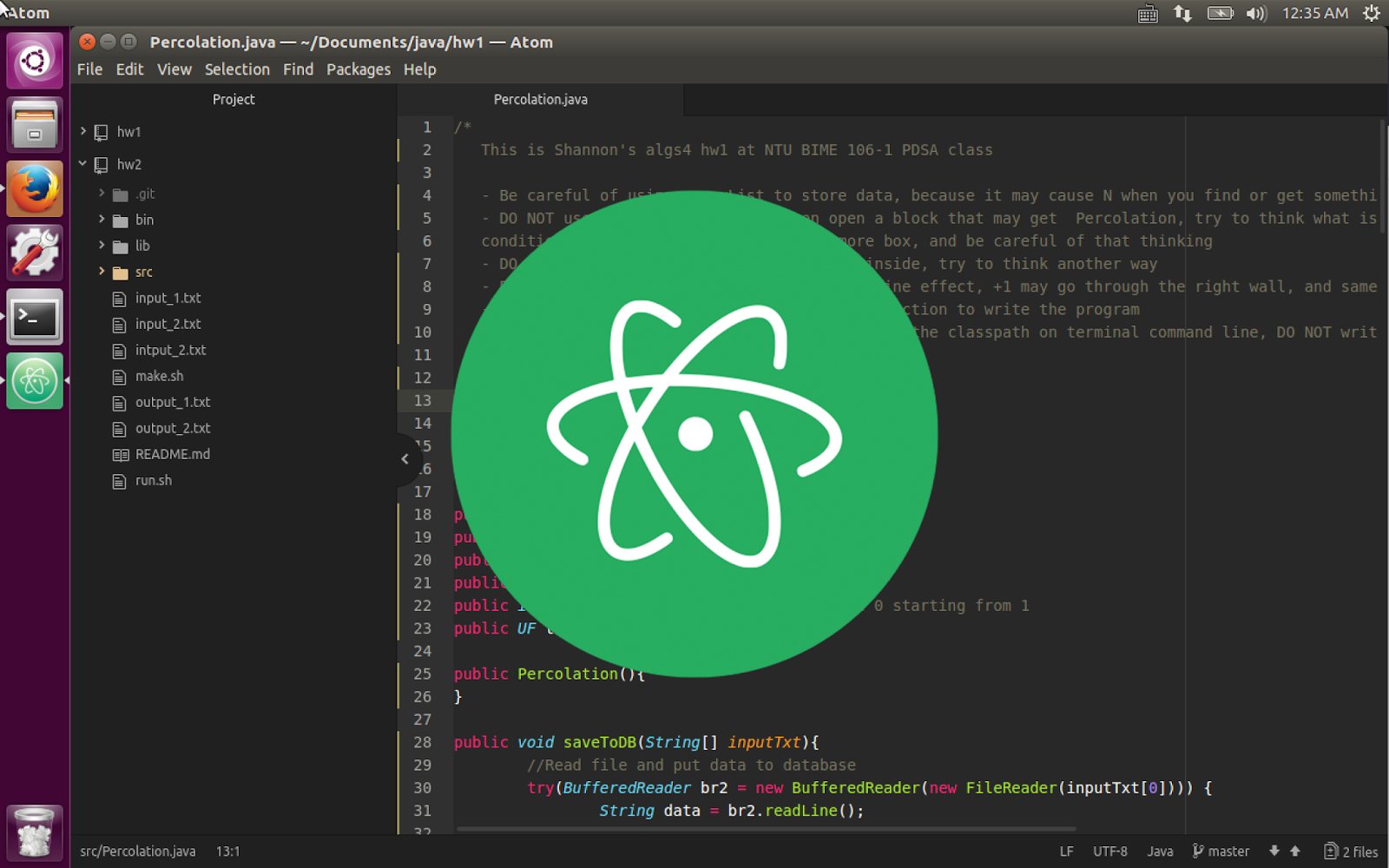Viewport: 1389px width, 868px height.
Task: Open output_1.txt in the tree view
Action: tap(173, 402)
